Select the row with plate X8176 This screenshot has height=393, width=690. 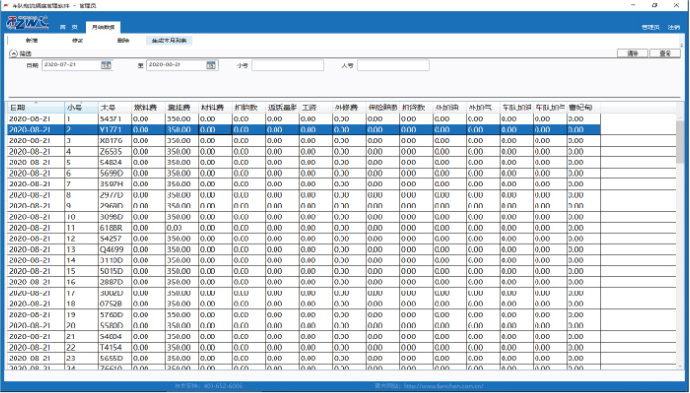(304, 141)
